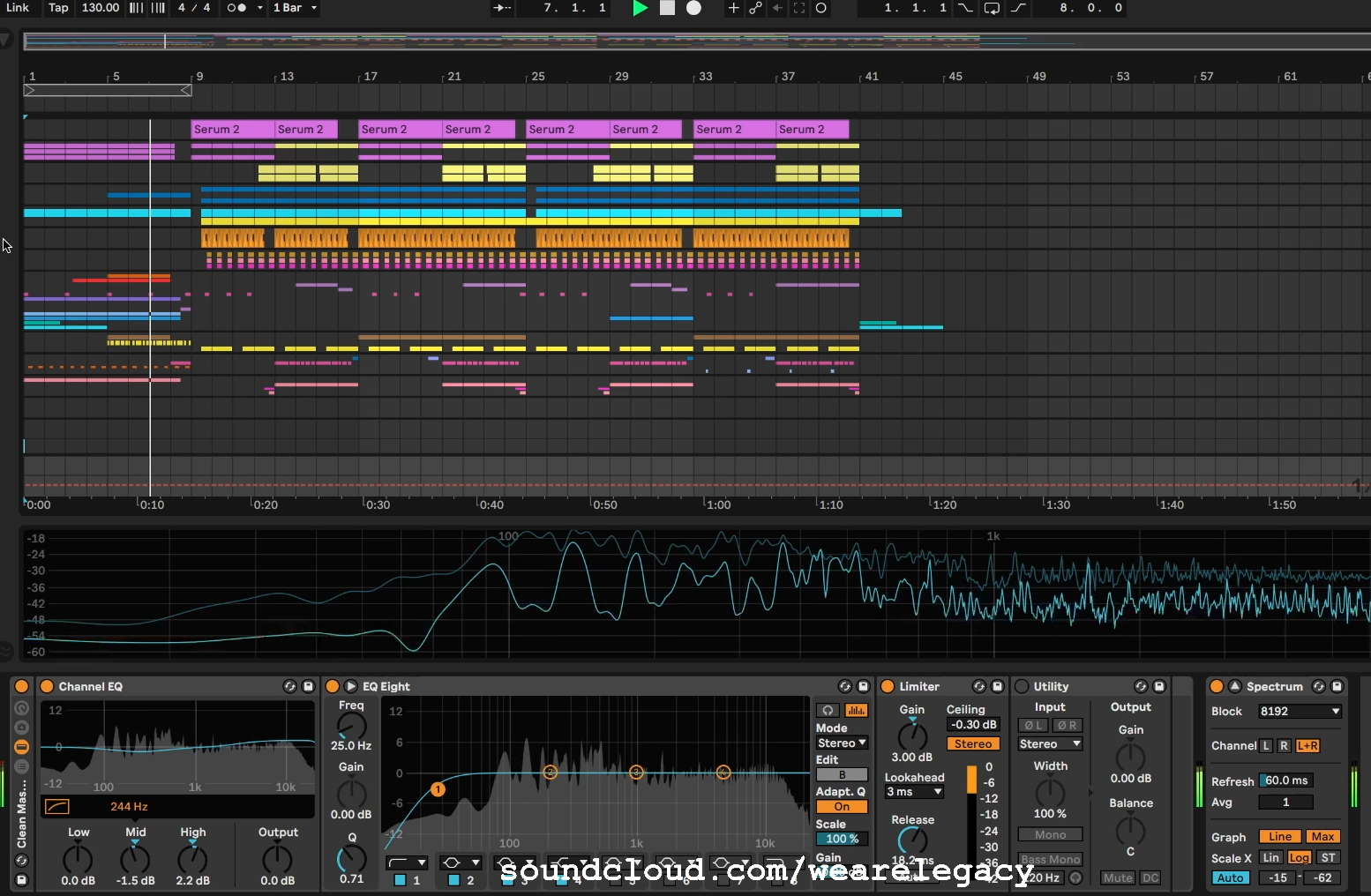
Task: Select the Max graph option in Spectrum
Action: 1323,836
